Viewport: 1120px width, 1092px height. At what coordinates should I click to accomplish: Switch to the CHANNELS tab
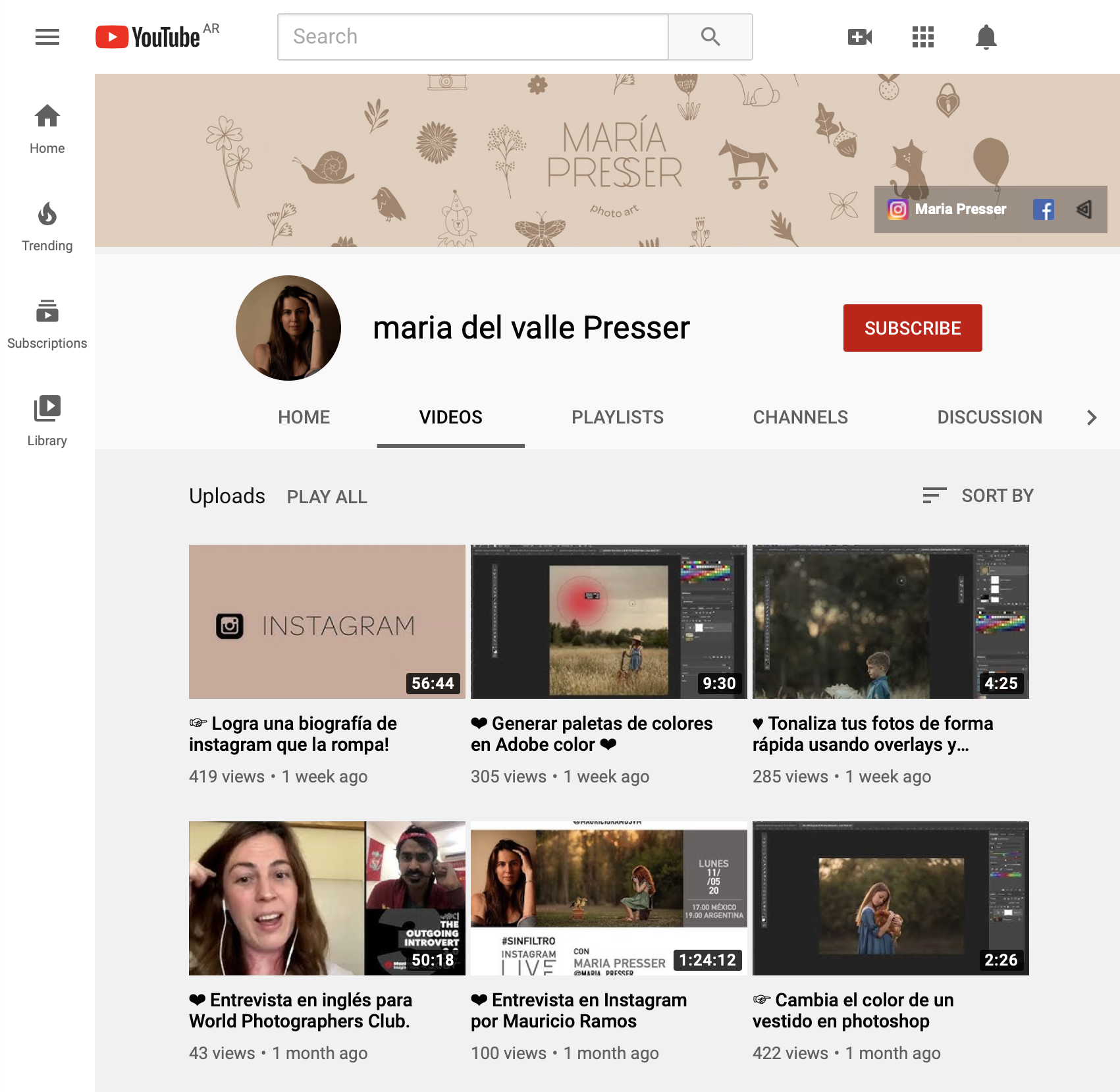click(800, 417)
